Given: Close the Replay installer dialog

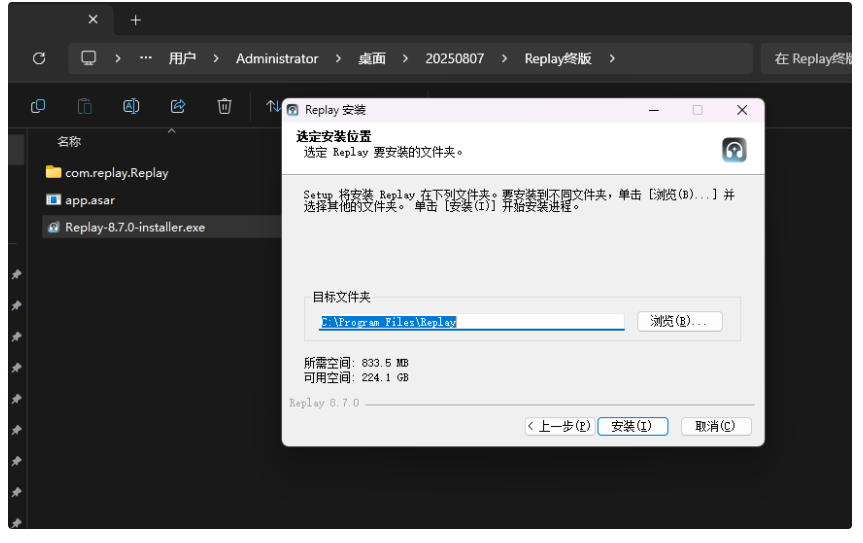Looking at the screenshot, I should click(742, 110).
